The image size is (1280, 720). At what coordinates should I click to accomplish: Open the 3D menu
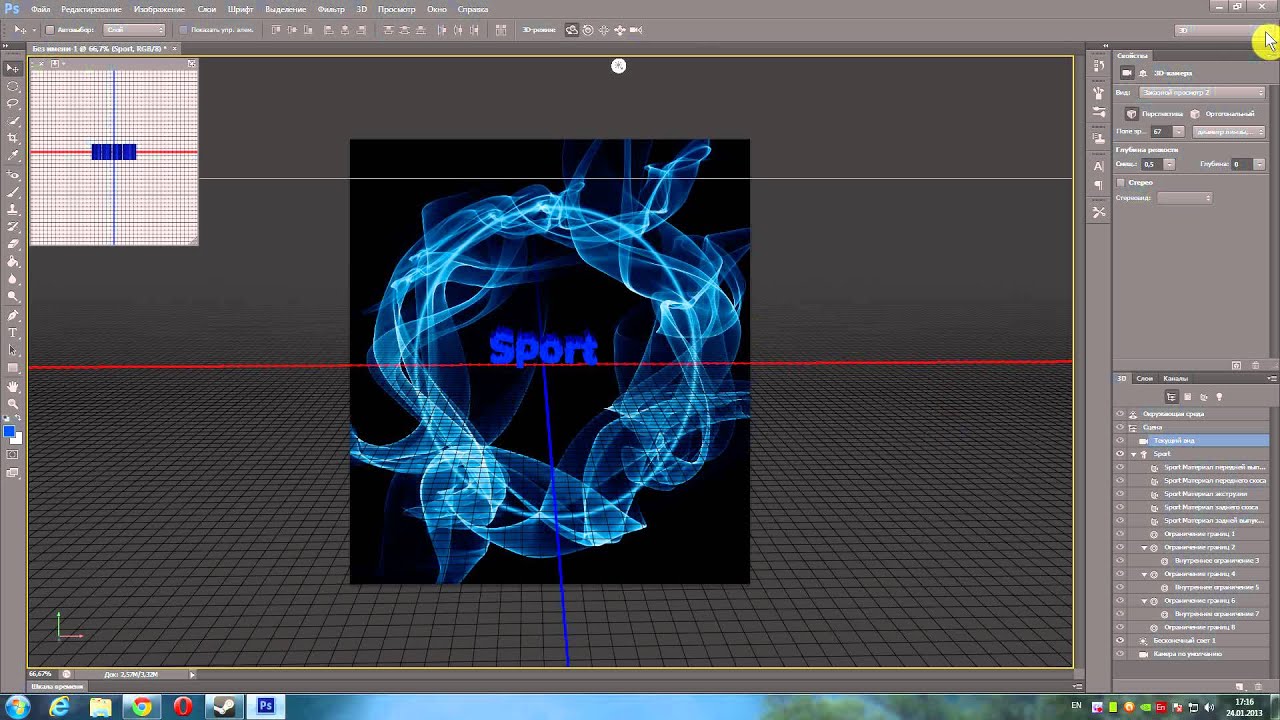[x=362, y=9]
